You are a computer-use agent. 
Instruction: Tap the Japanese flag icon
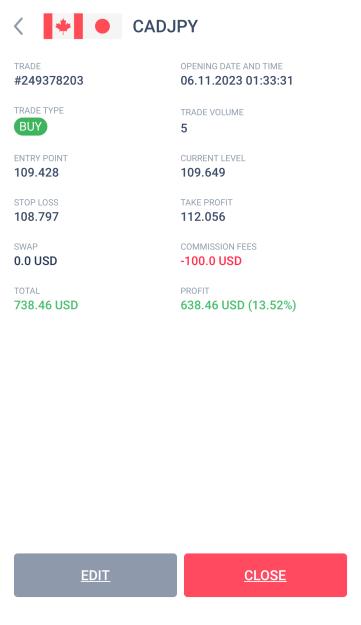tap(102, 26)
